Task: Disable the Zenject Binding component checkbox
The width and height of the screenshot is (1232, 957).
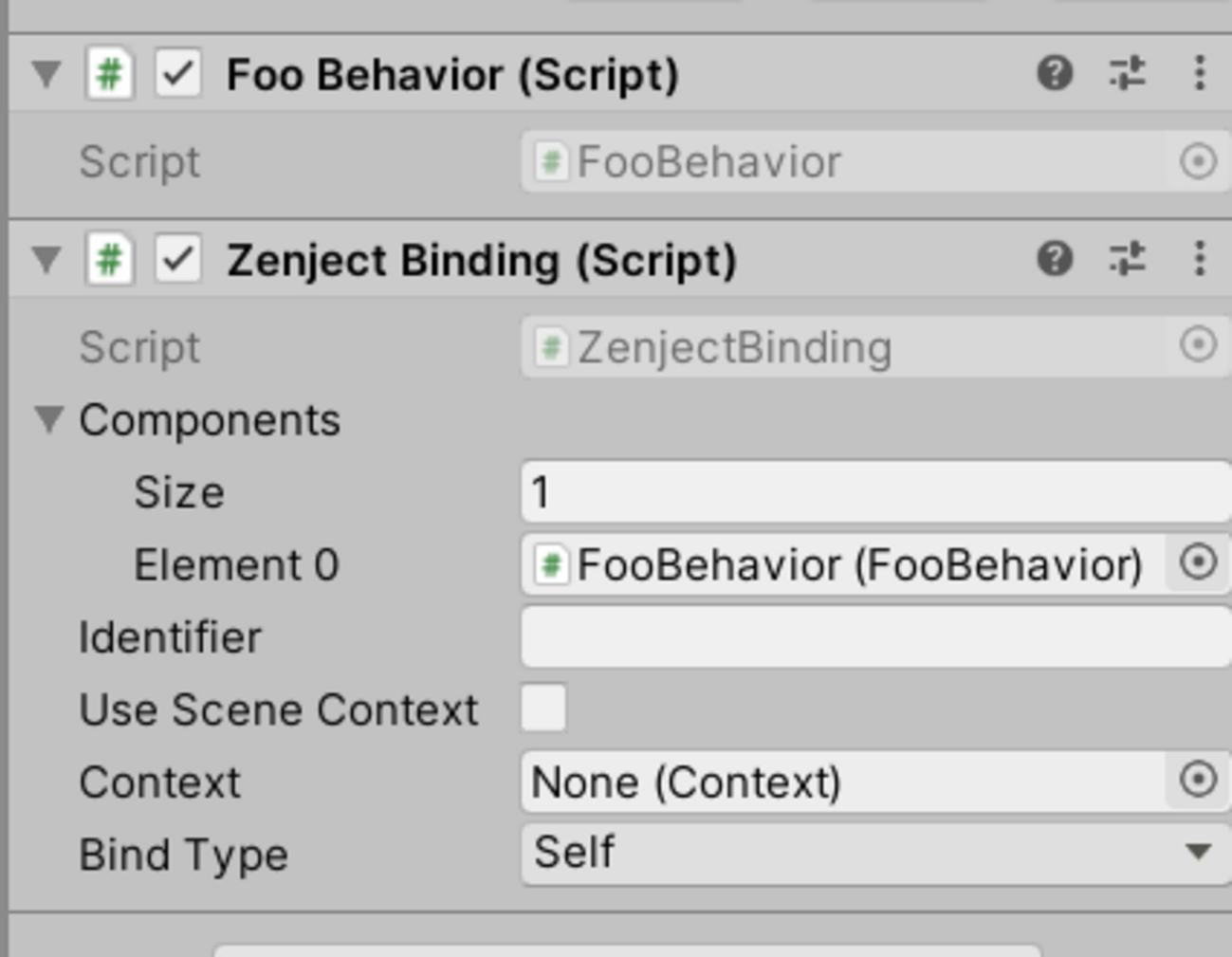Action: pos(178,260)
